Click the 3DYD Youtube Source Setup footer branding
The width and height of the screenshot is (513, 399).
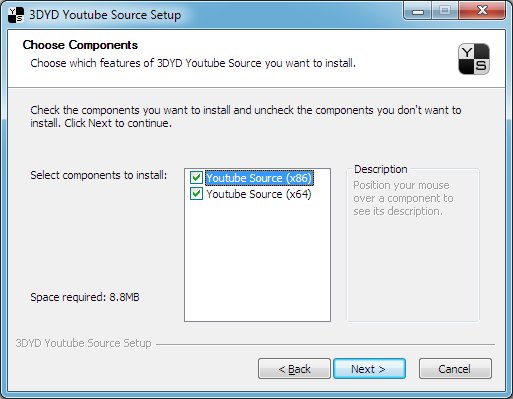coord(83,343)
